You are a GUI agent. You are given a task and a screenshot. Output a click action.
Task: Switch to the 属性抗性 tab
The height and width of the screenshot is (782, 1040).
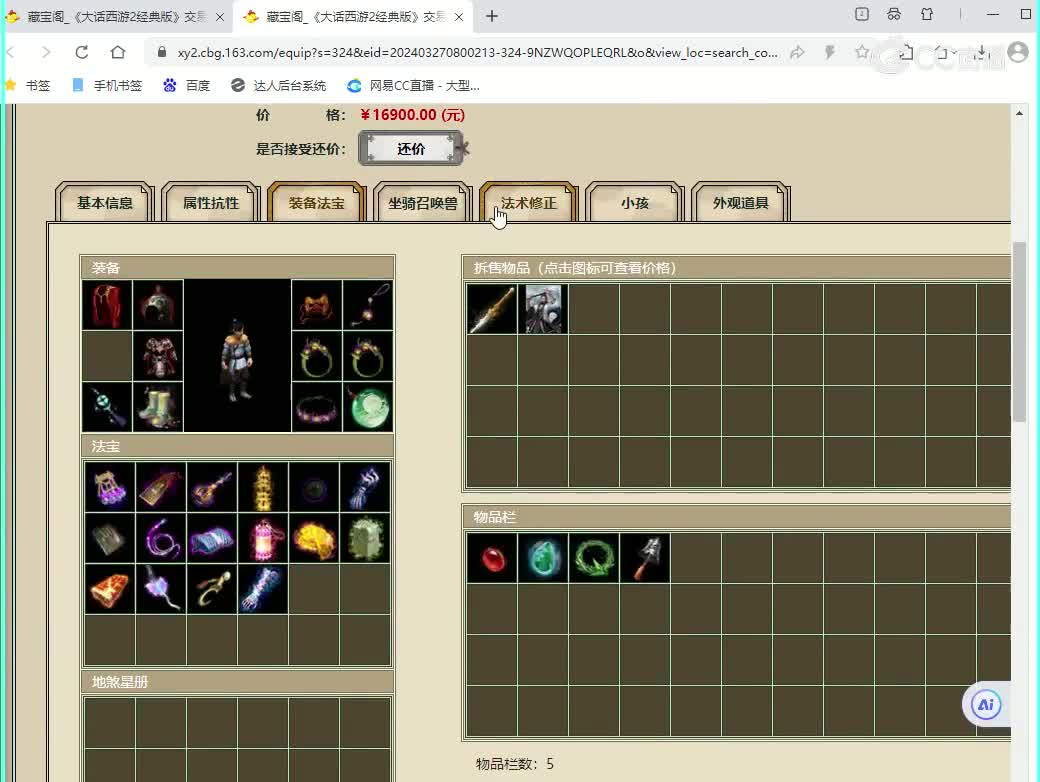(211, 202)
